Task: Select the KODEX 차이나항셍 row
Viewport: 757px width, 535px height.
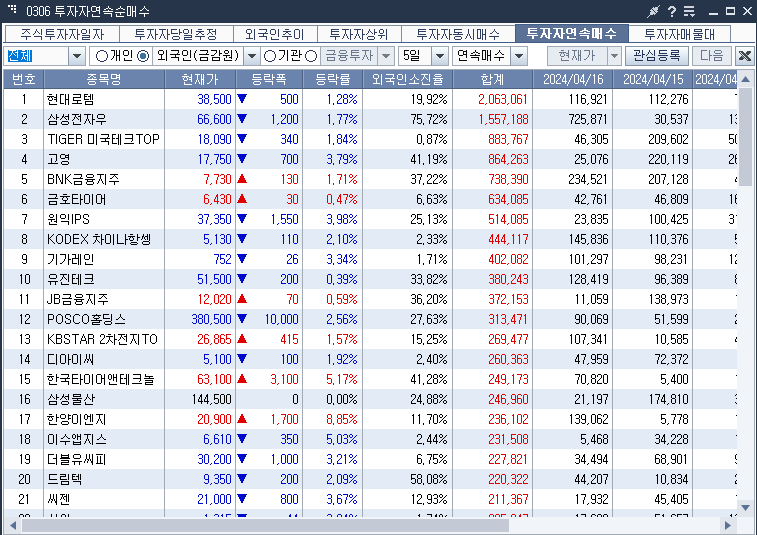Action: tap(99, 239)
